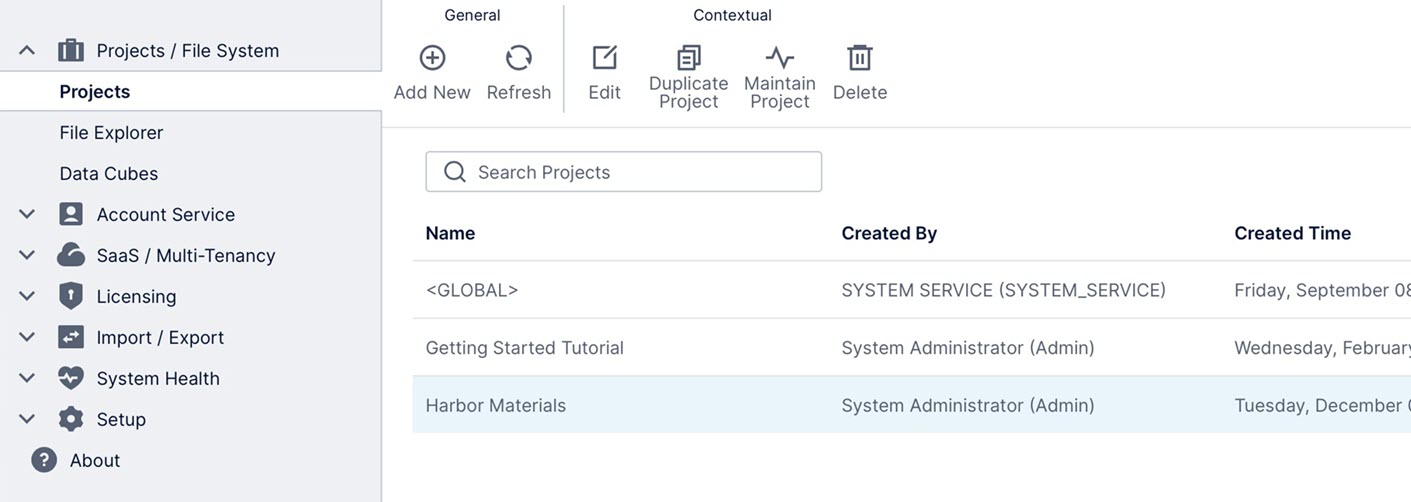
Task: Expand the System Health chevron
Action: [x=27, y=378]
